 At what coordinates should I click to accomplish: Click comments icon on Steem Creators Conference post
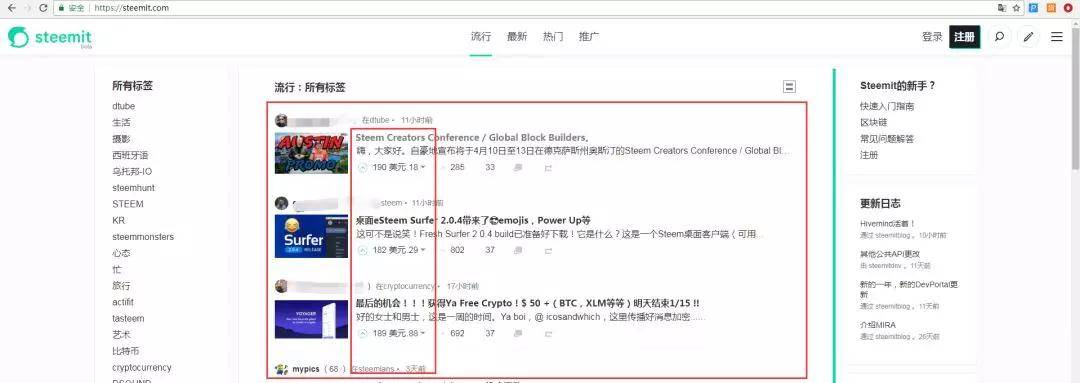pos(518,167)
